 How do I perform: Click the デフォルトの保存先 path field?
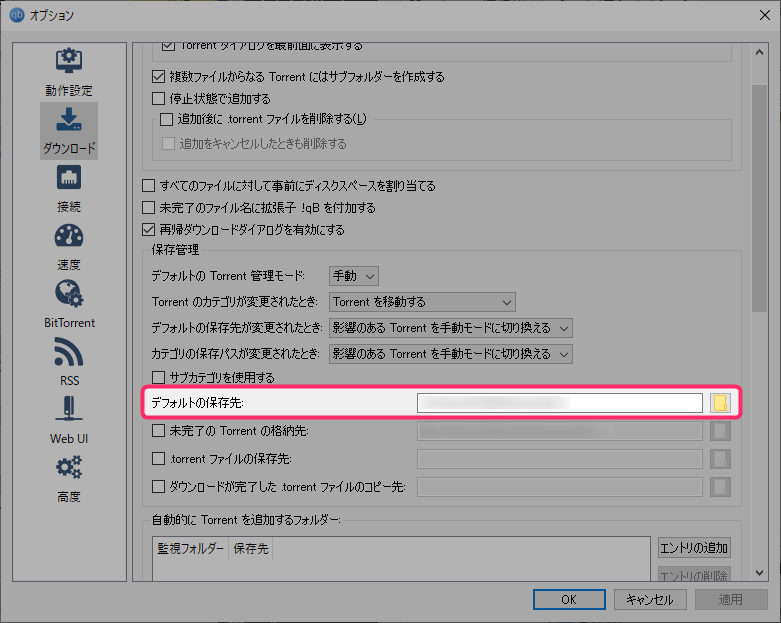tap(560, 403)
